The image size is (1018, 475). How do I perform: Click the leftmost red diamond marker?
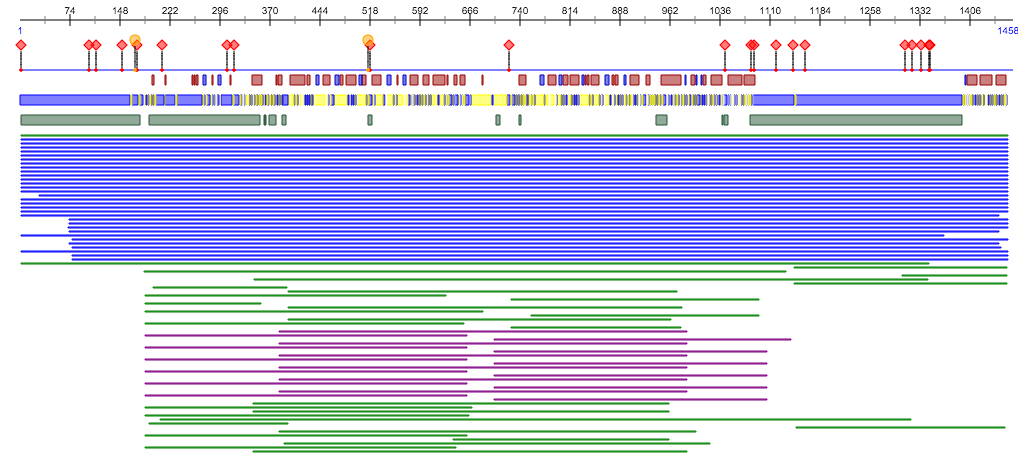tap(21, 45)
